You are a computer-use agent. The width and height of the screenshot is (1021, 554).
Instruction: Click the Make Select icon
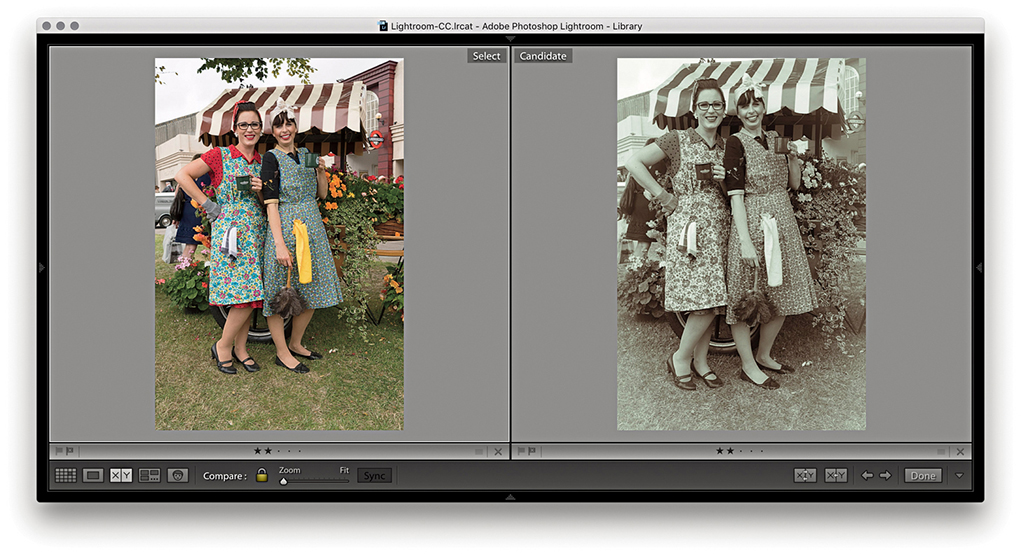coord(836,475)
